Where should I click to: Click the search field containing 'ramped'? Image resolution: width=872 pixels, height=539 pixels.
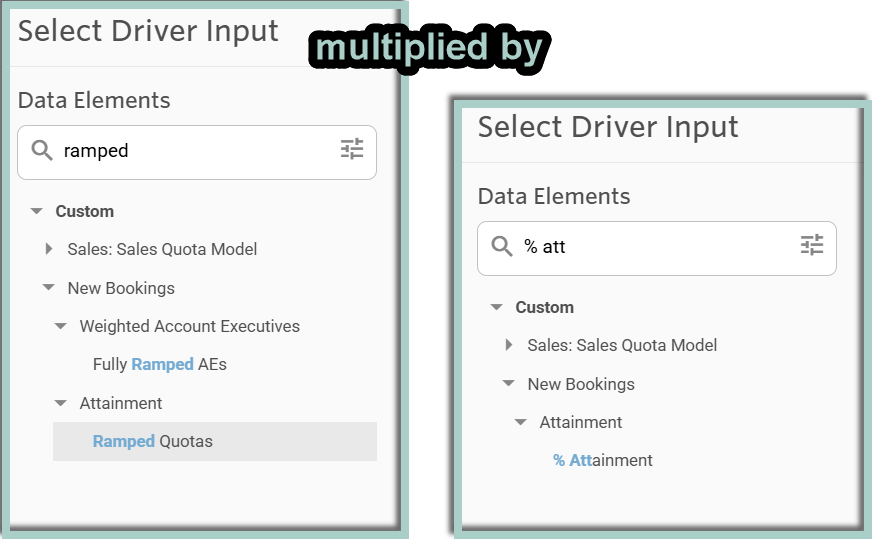197,152
